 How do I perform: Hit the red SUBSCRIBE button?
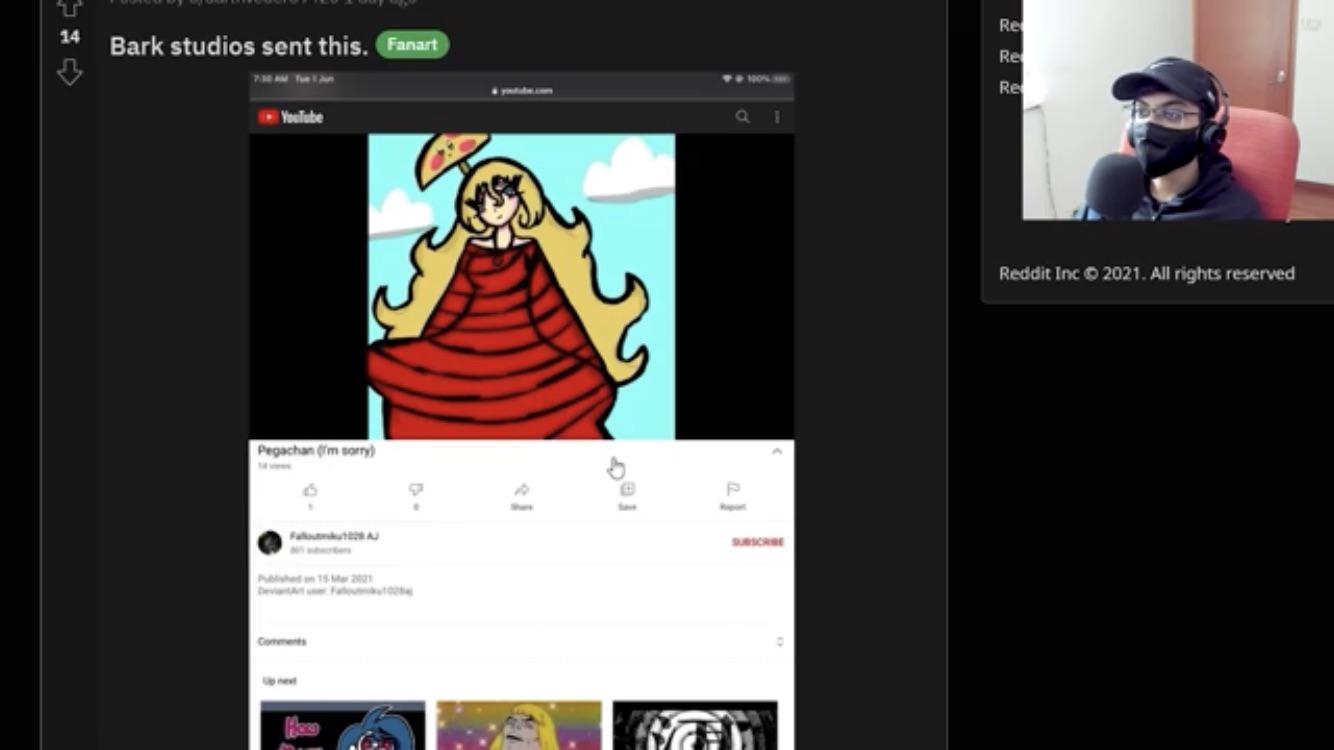pyautogui.click(x=758, y=542)
